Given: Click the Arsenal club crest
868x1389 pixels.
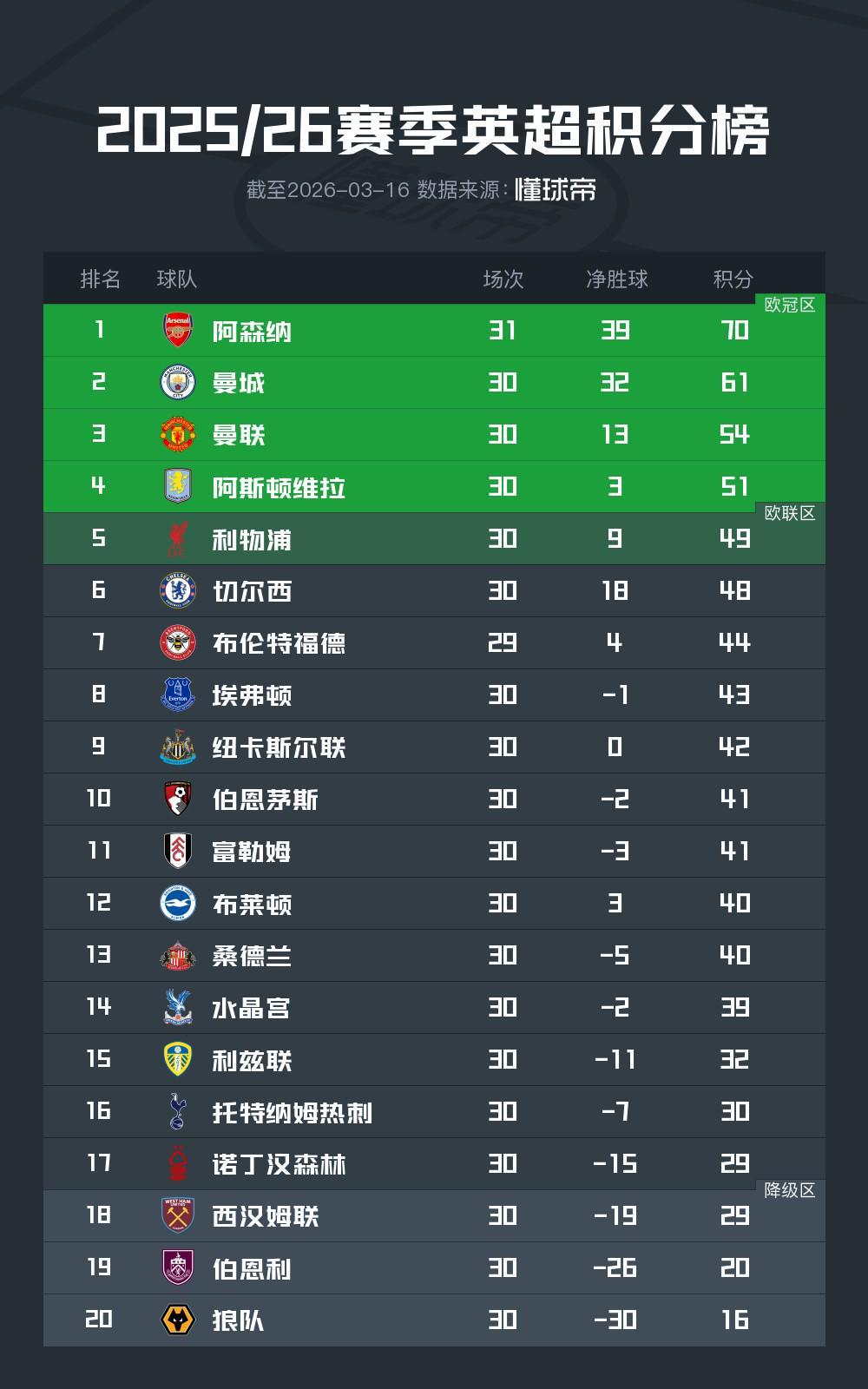Looking at the screenshot, I should 178,330.
